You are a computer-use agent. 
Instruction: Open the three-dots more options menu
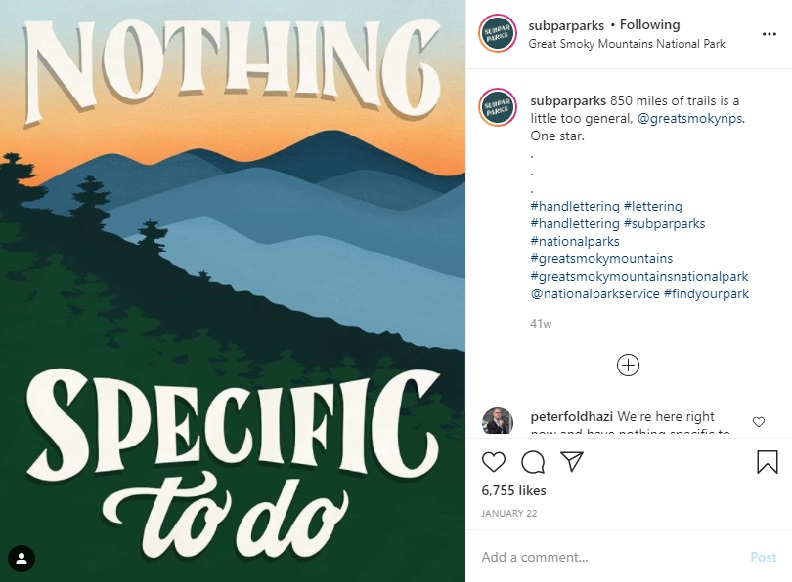[769, 34]
